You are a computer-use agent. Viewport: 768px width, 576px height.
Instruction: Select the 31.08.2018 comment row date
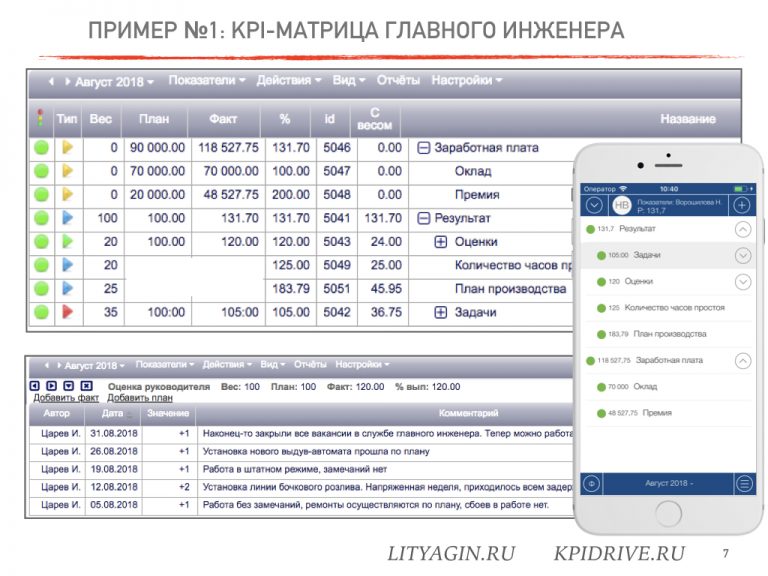(x=114, y=433)
